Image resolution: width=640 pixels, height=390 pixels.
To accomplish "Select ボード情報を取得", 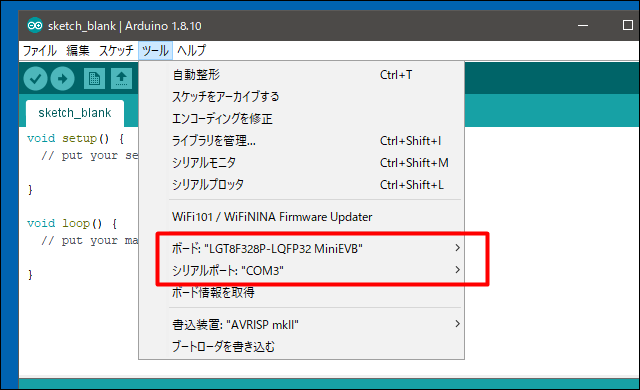I will click(301, 292).
